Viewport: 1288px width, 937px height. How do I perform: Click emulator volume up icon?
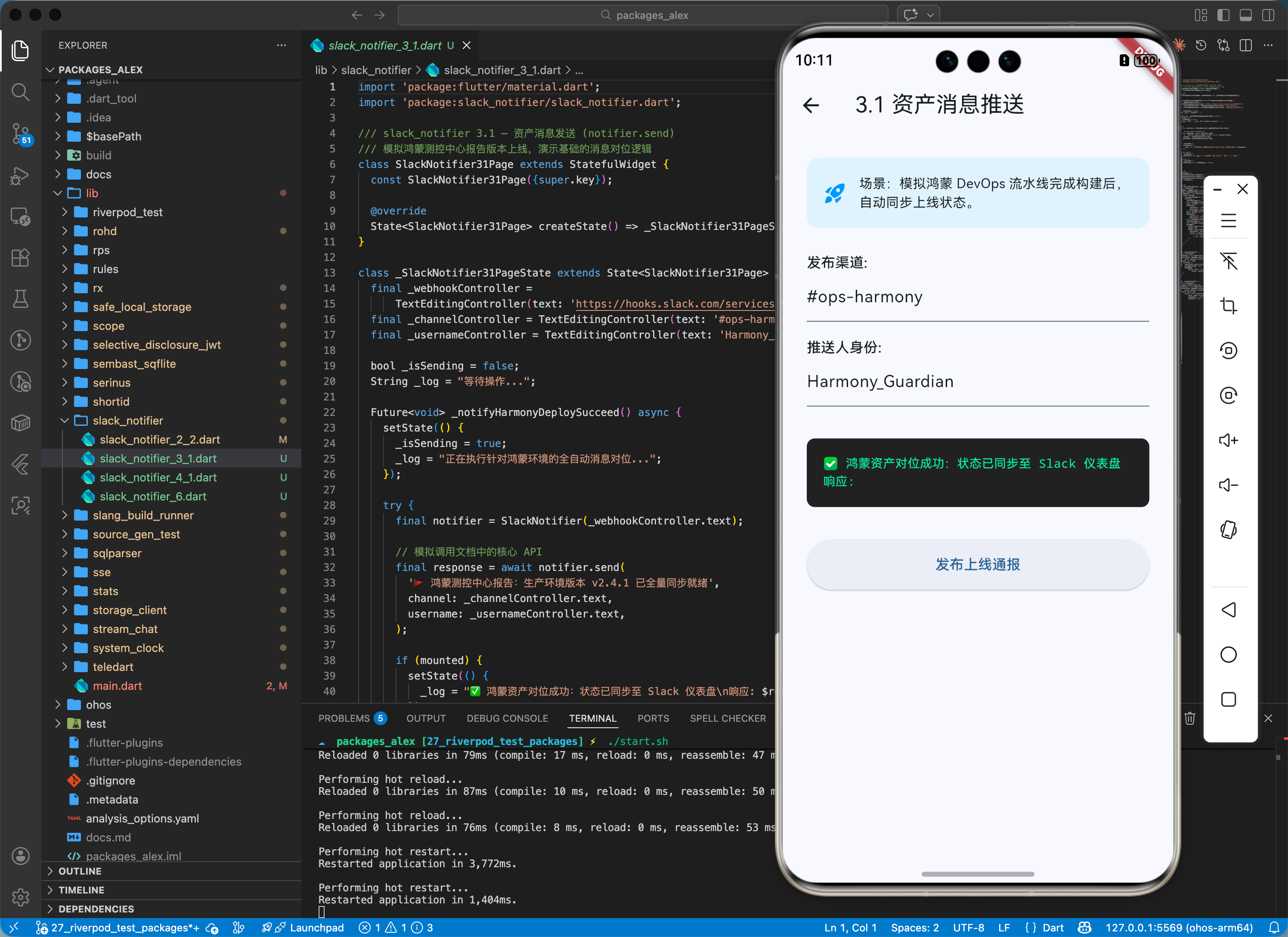pyautogui.click(x=1228, y=441)
